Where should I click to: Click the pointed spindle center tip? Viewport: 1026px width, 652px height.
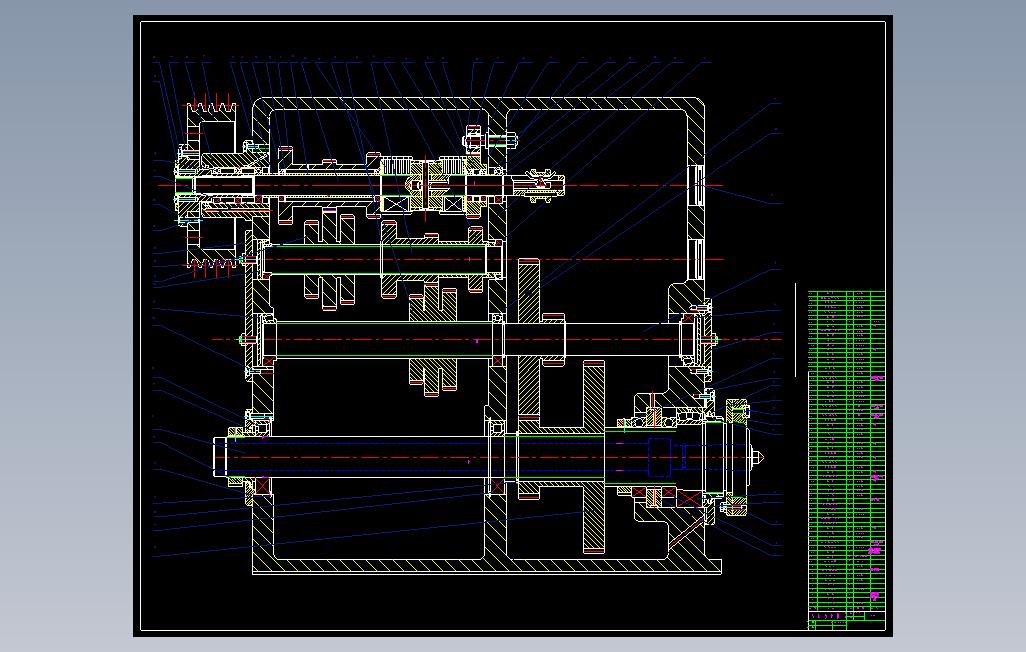[x=758, y=457]
